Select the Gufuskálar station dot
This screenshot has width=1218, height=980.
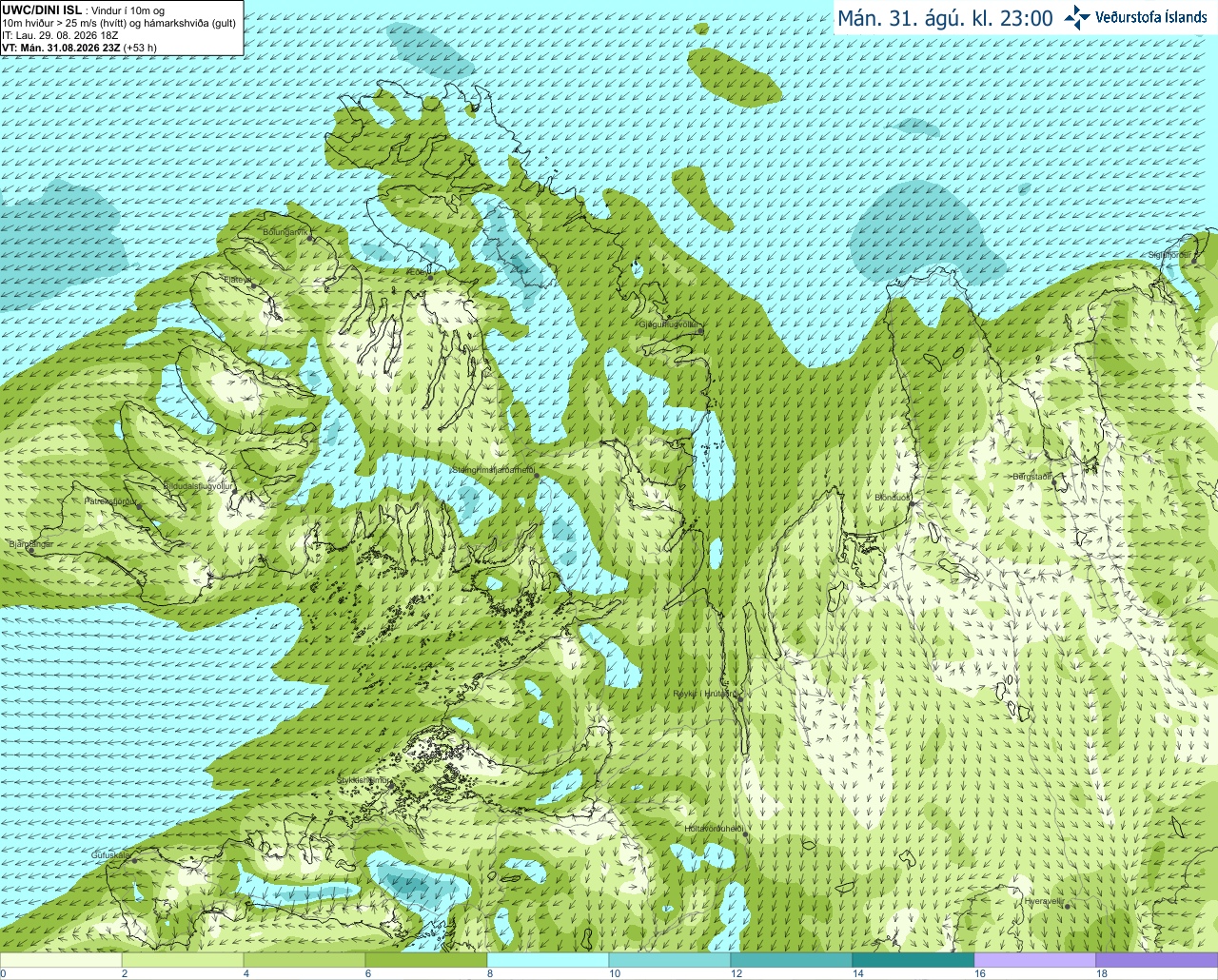coord(134,860)
